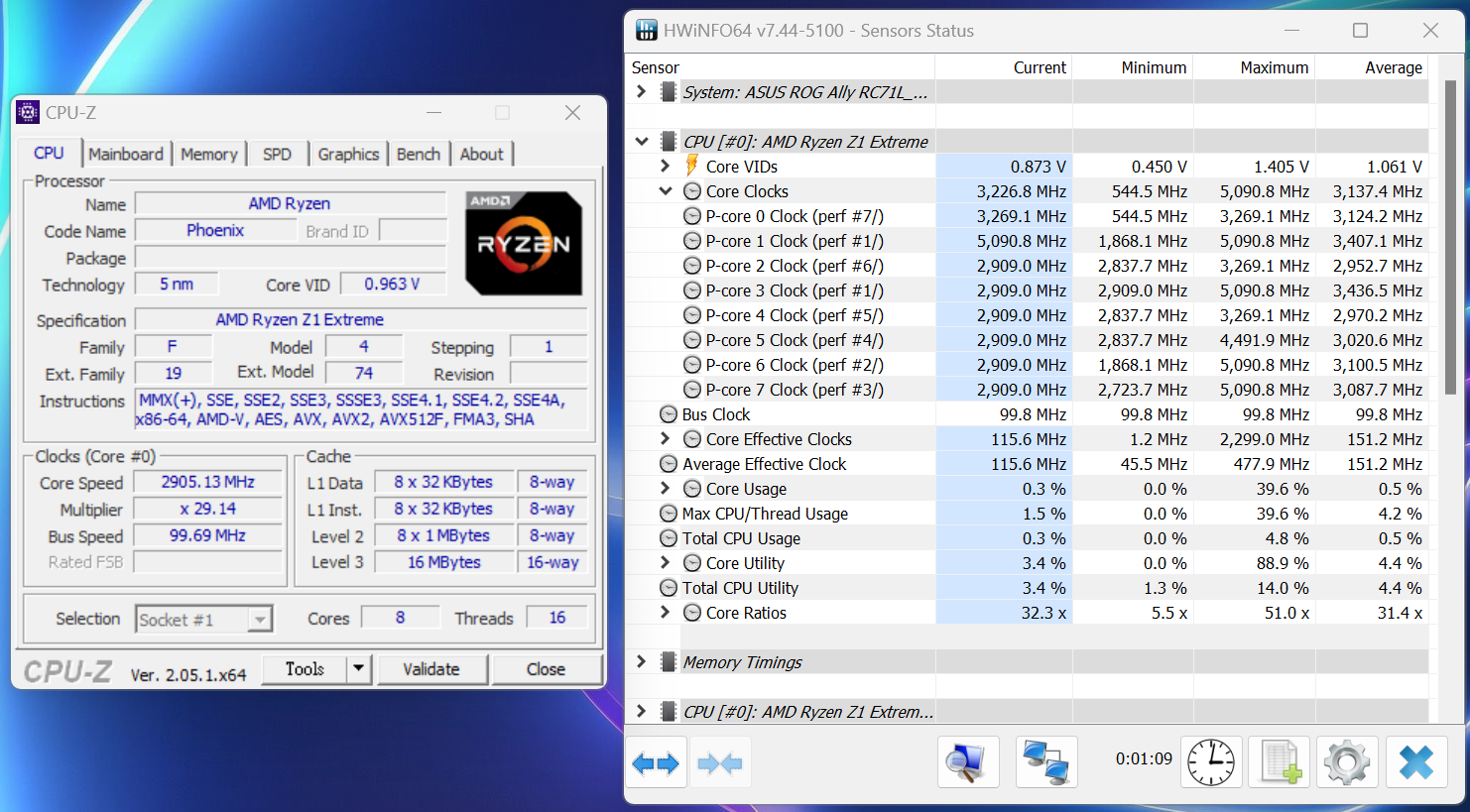Image resolution: width=1470 pixels, height=812 pixels.
Task: Open the Bench tab
Action: 418,154
